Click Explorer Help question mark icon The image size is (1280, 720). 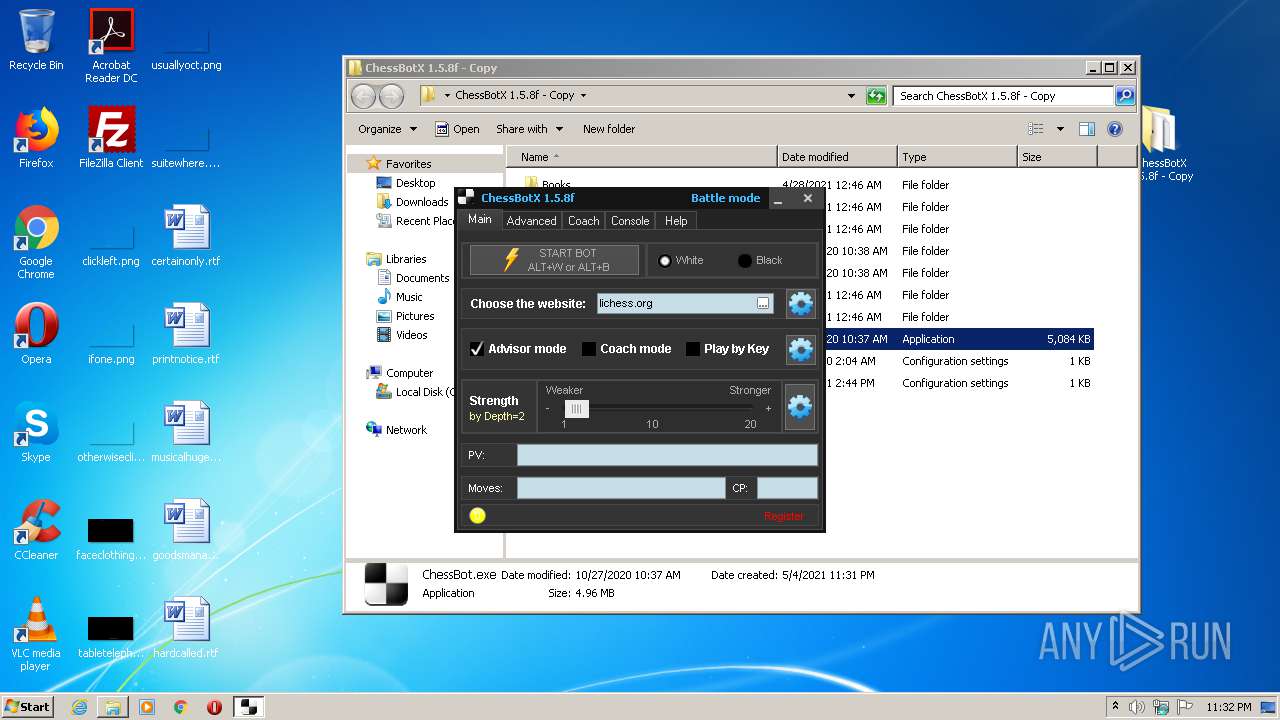(x=1115, y=129)
